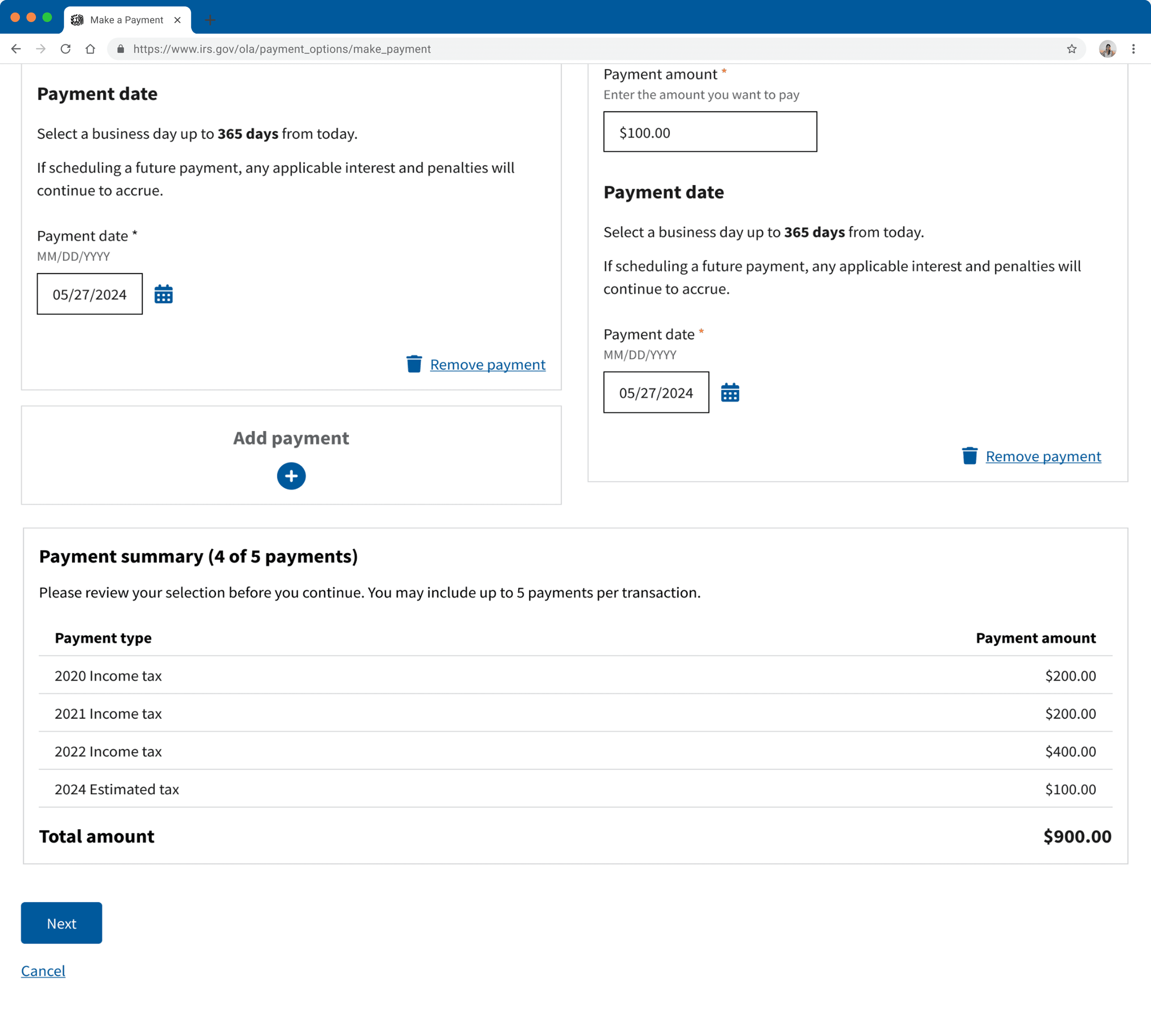Open calendar picker for left payment date

pos(163,294)
